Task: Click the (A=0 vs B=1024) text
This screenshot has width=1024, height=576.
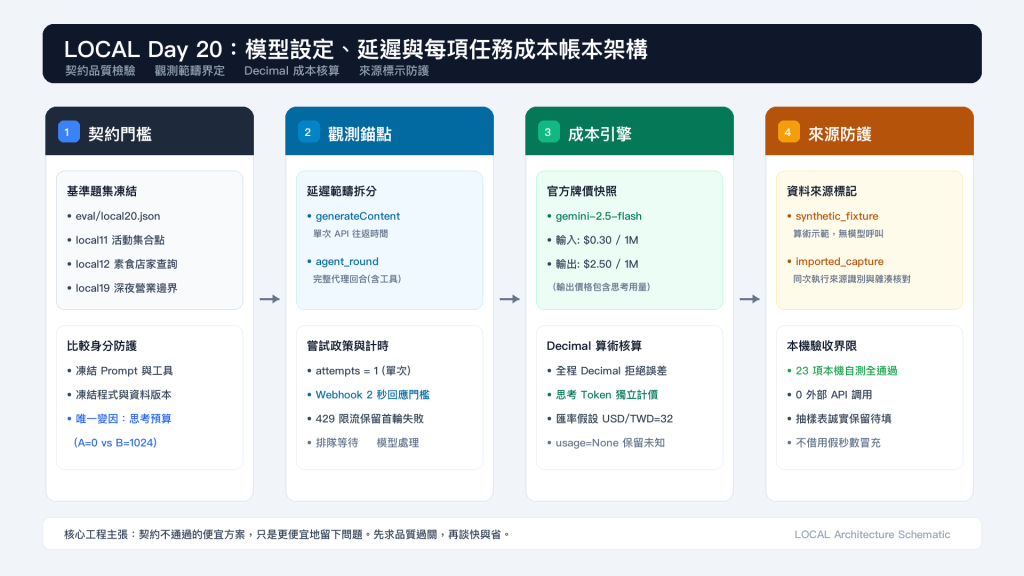Action: pos(115,443)
